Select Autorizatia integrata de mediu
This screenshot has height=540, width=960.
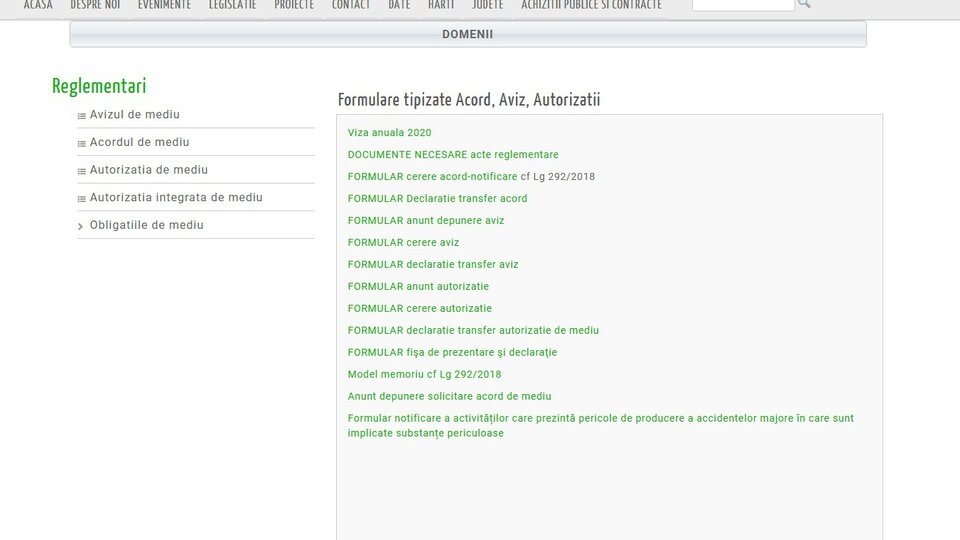(x=176, y=198)
